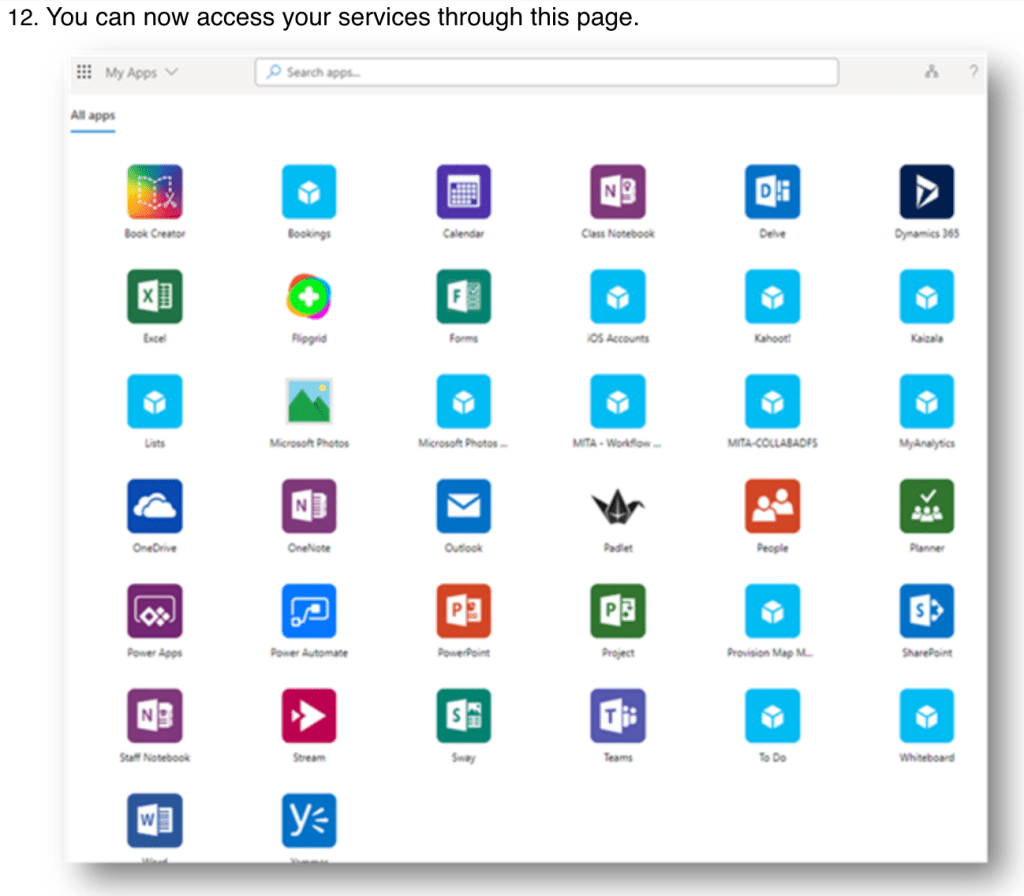
Task: Launch the Excel app icon
Action: click(x=154, y=297)
